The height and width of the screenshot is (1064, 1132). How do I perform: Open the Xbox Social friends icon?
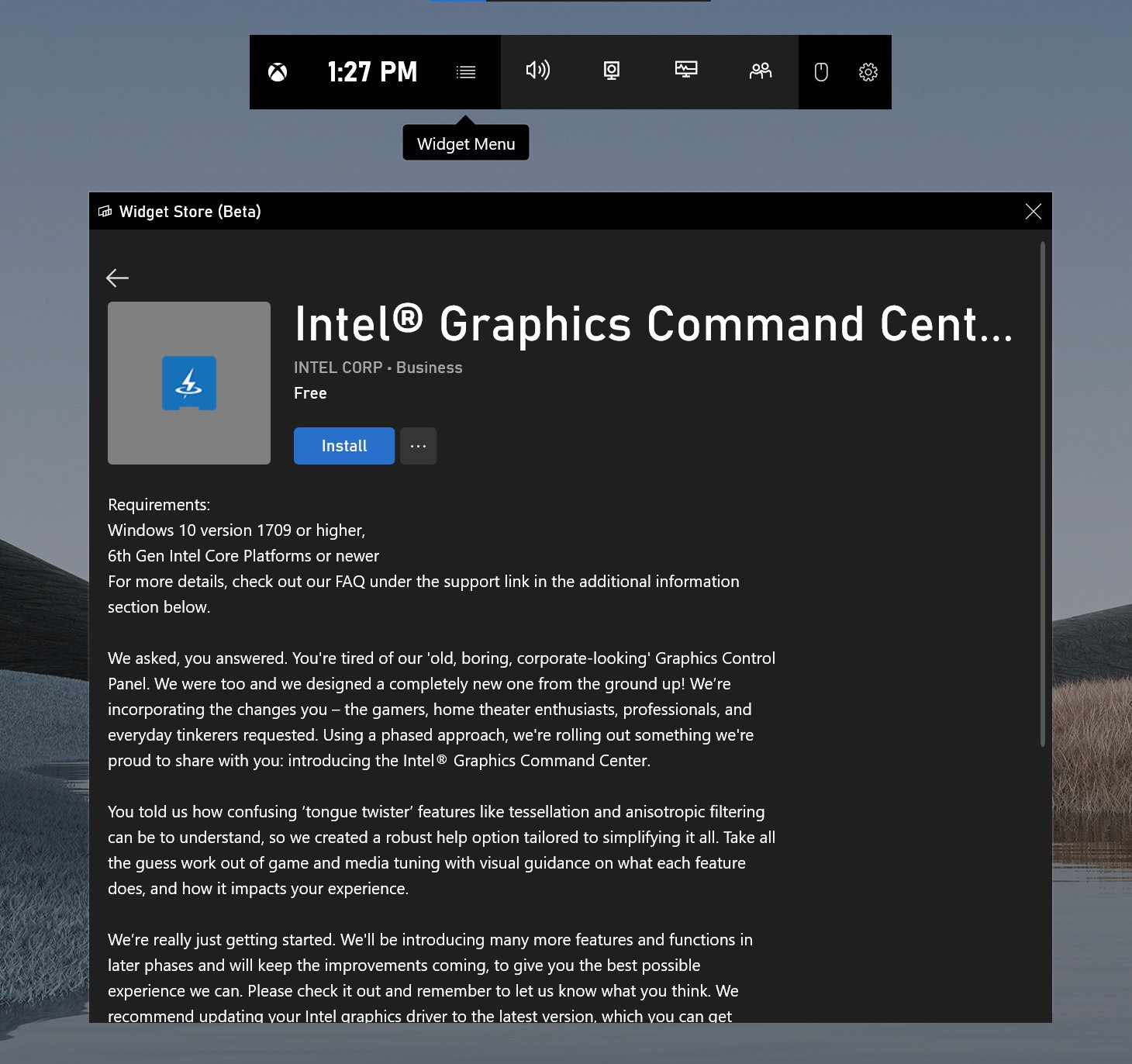[761, 71]
